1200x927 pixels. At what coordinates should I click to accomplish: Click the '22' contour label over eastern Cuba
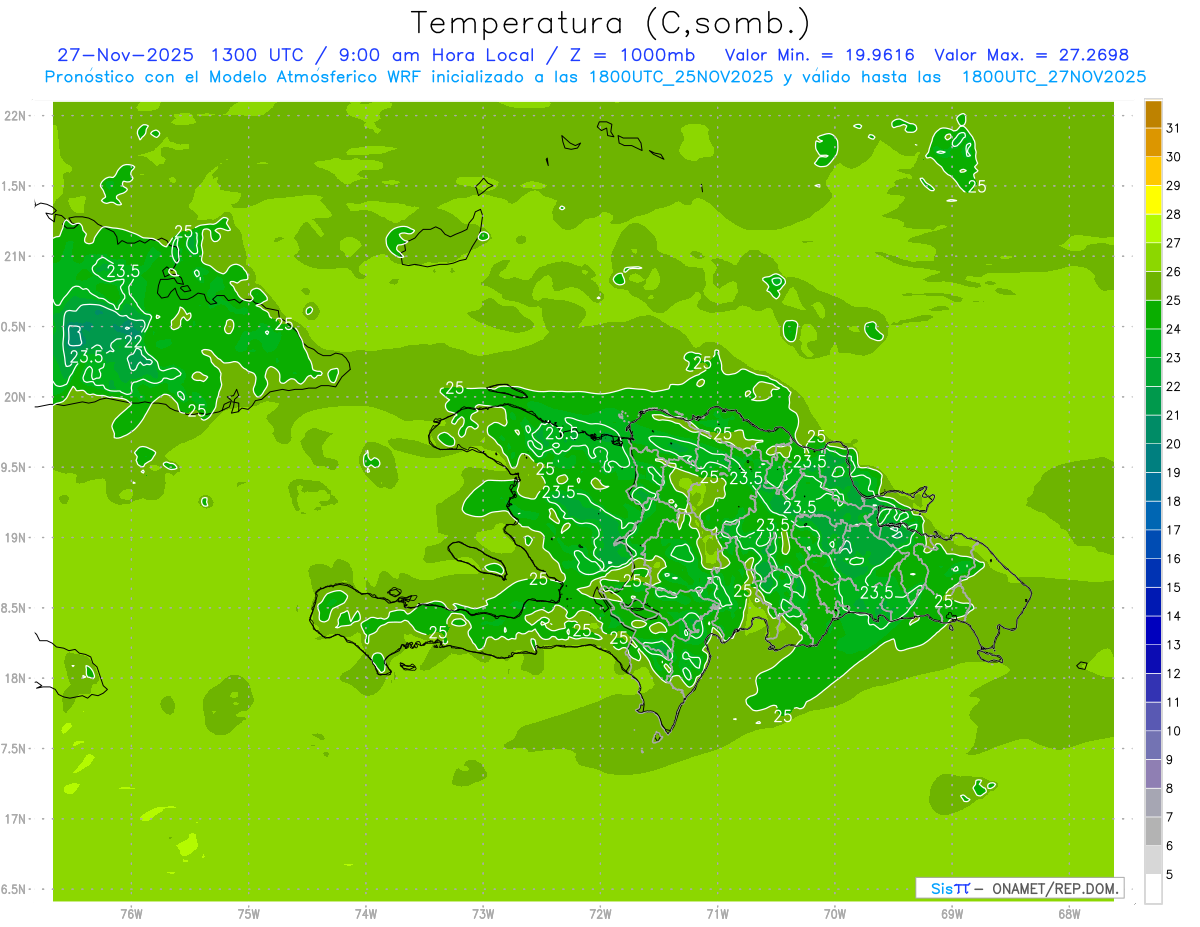tap(132, 342)
